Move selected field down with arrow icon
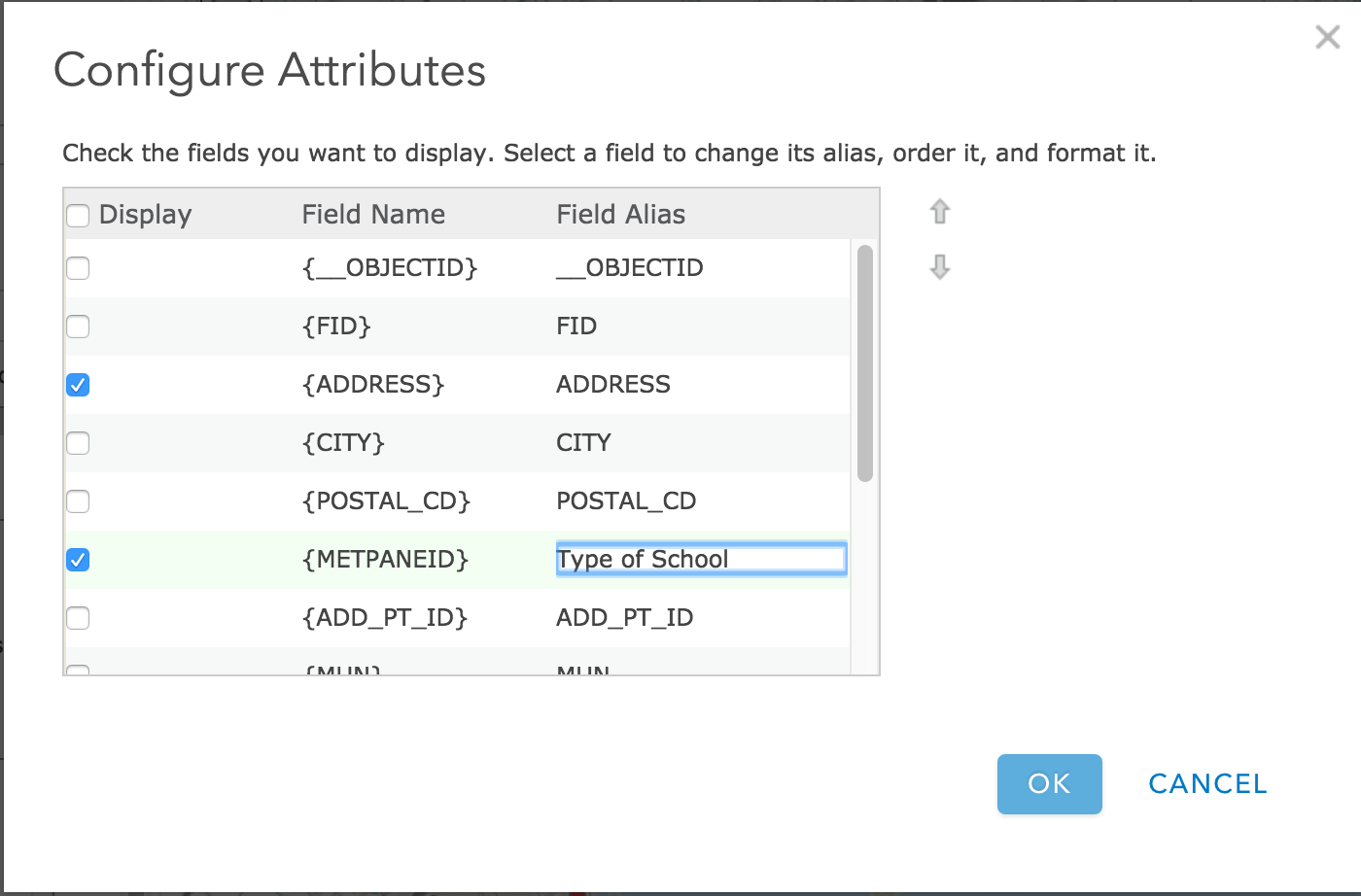This screenshot has width=1361, height=896. coord(939,267)
